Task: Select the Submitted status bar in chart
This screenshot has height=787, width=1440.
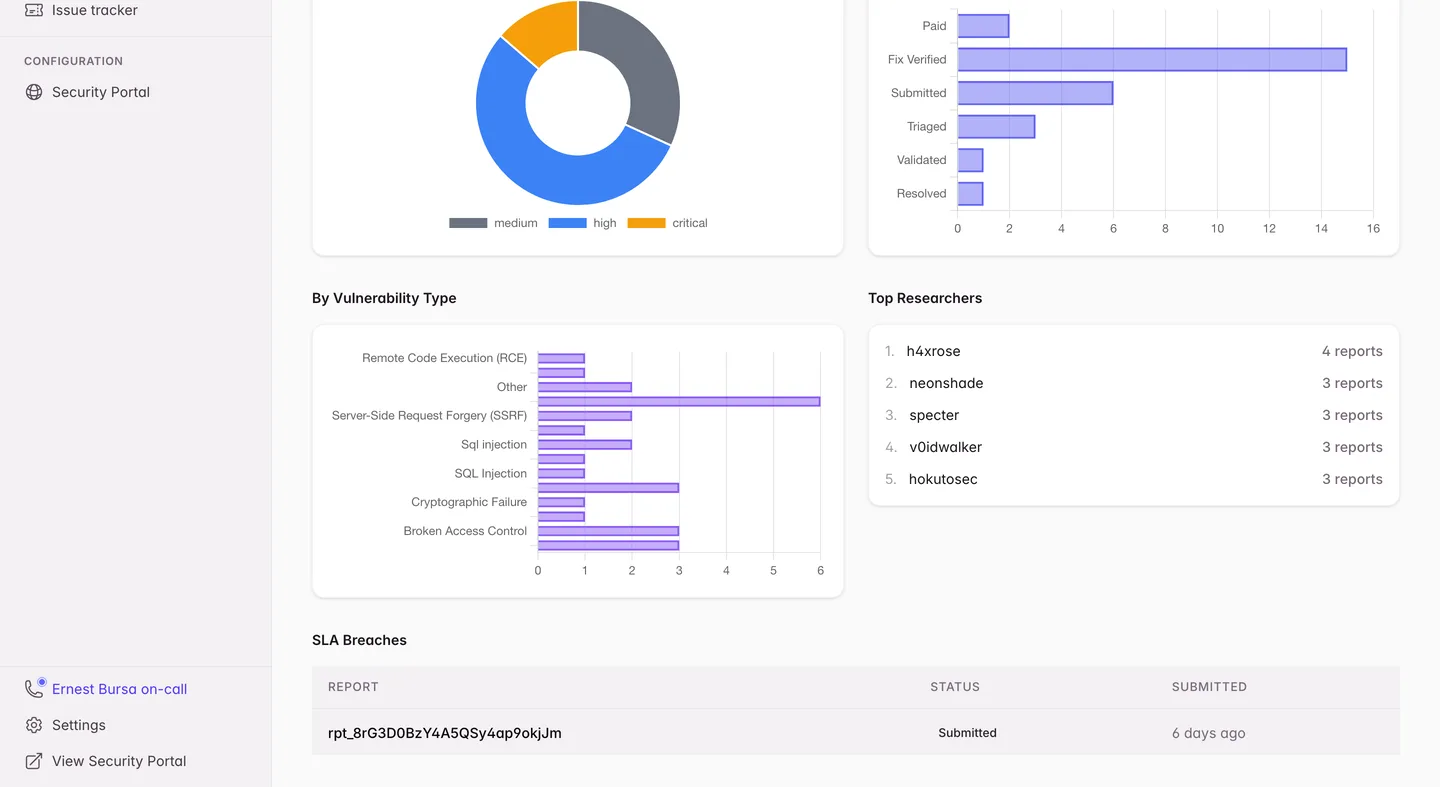Action: (1035, 93)
